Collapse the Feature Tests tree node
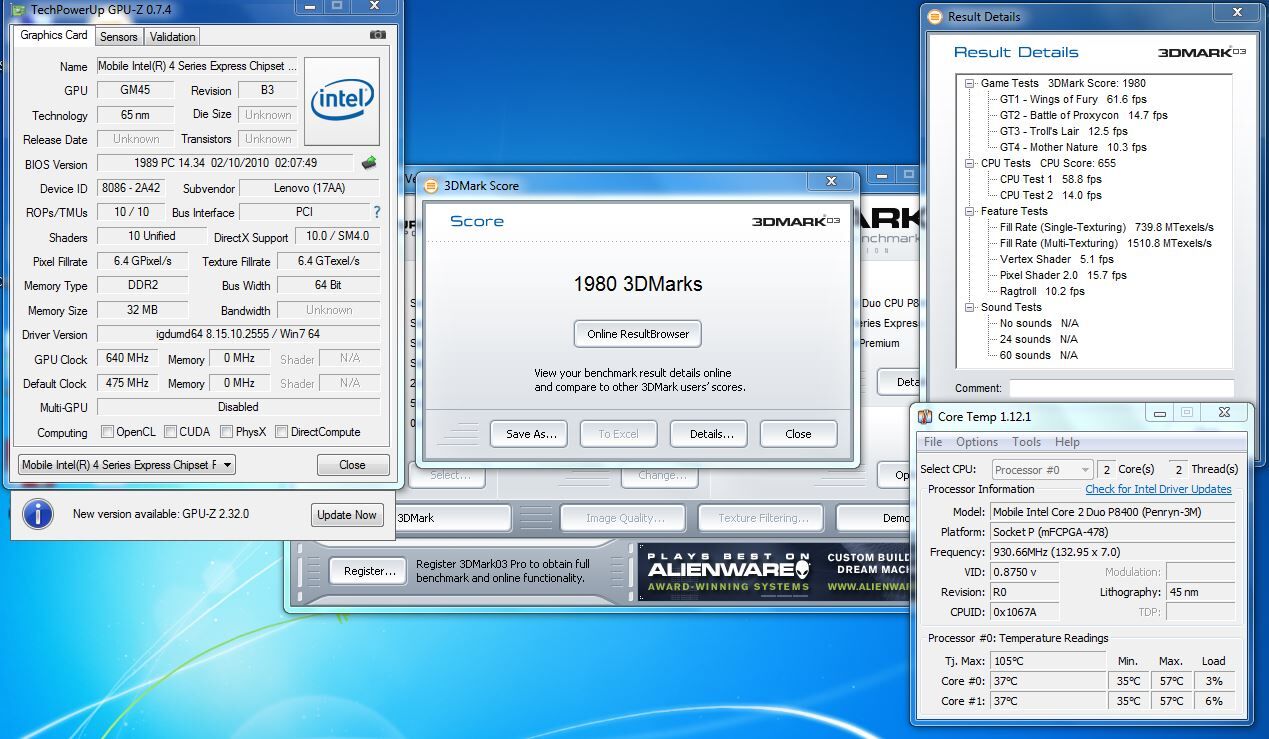This screenshot has width=1269, height=739. point(969,211)
